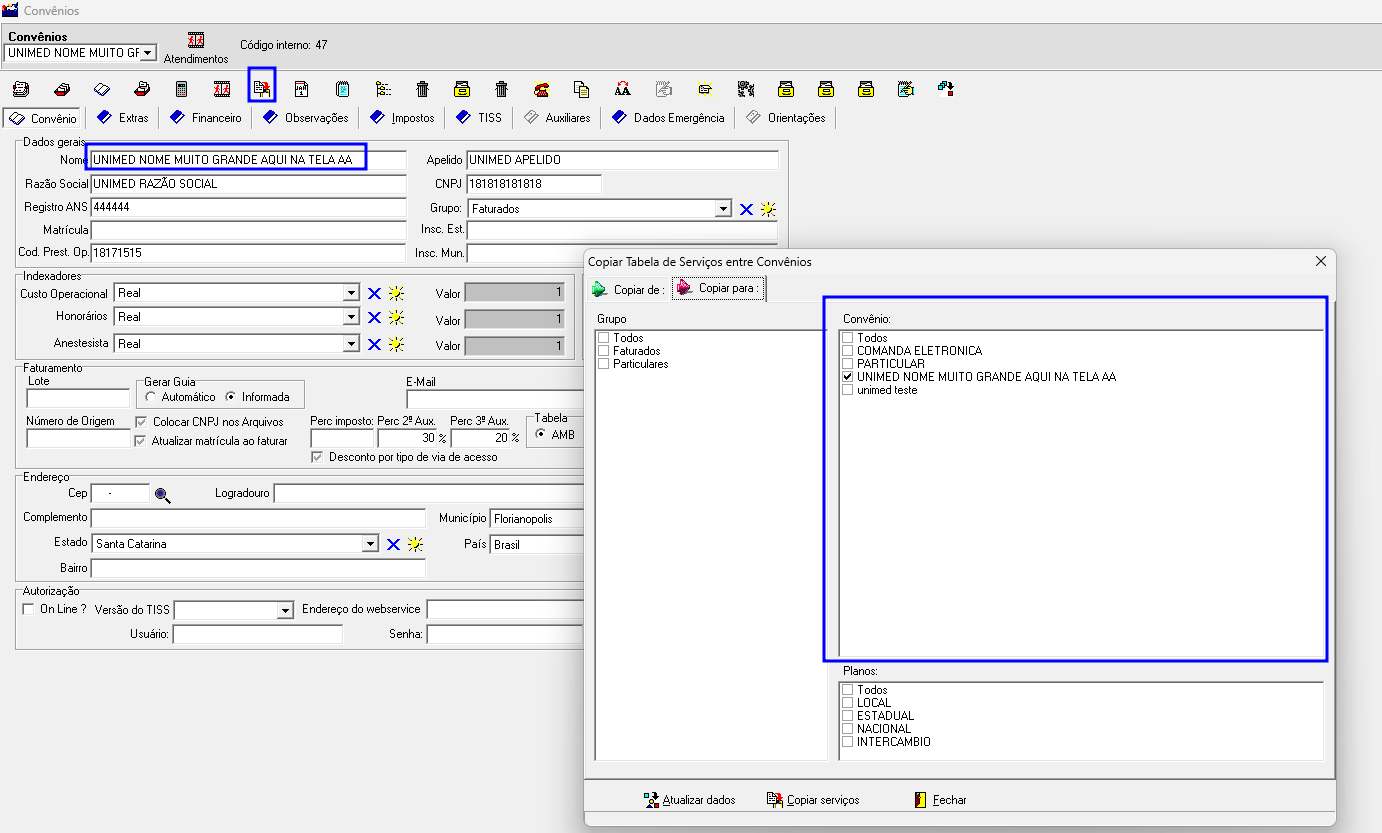Open the Dados Emergência tab

(669, 118)
